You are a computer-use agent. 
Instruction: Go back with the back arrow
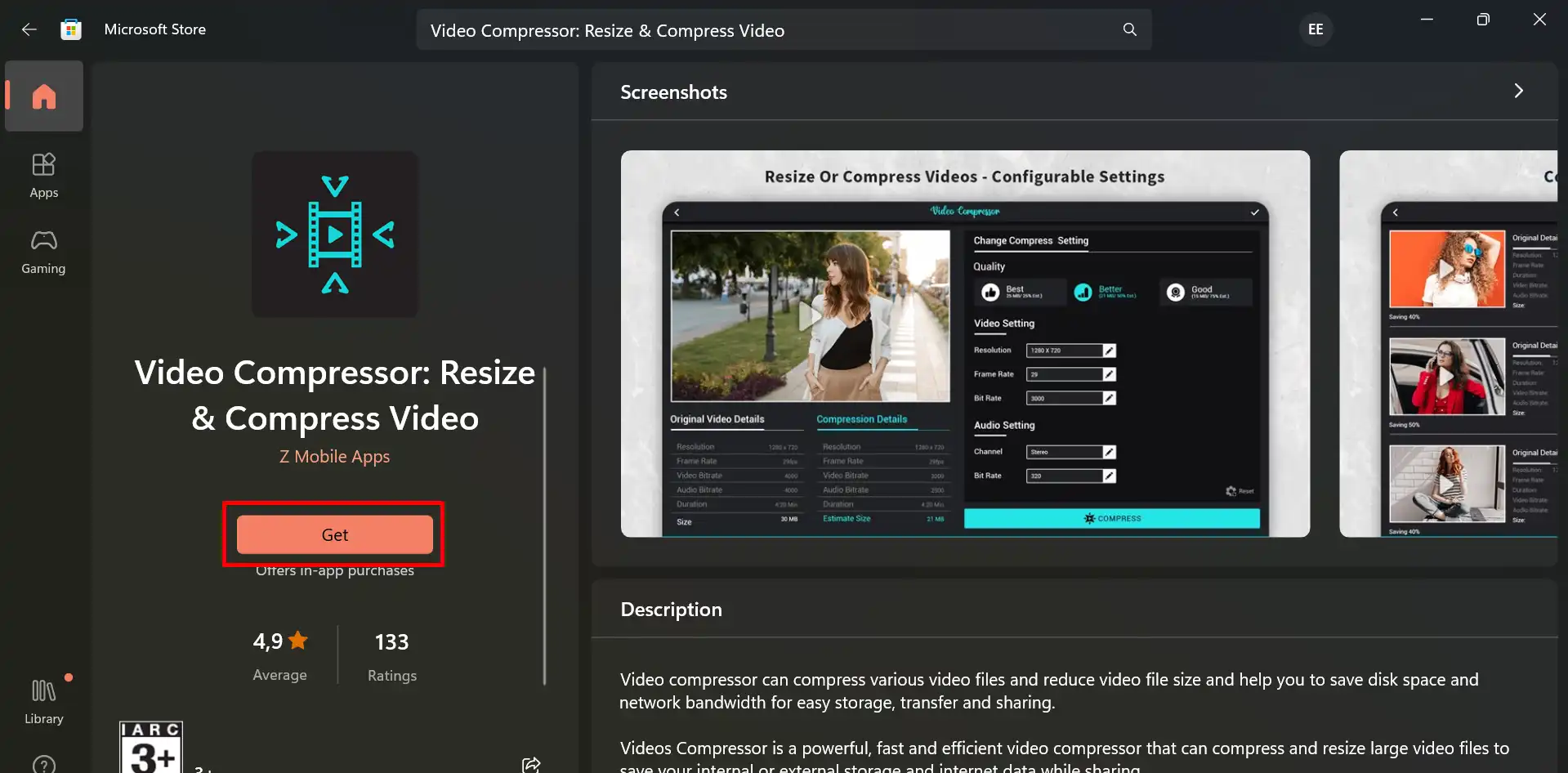[29, 29]
